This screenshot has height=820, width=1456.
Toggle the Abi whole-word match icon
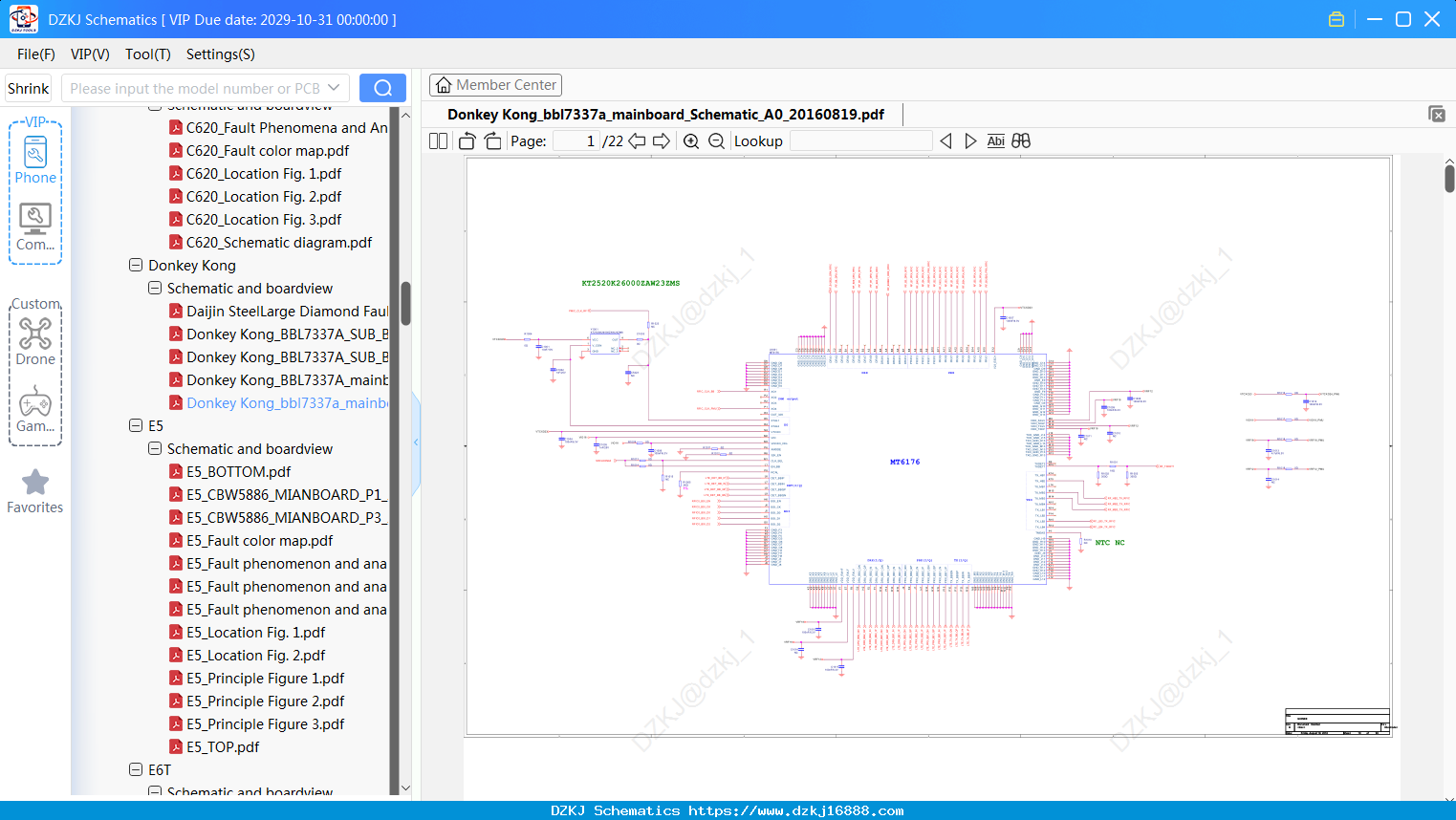click(x=995, y=140)
